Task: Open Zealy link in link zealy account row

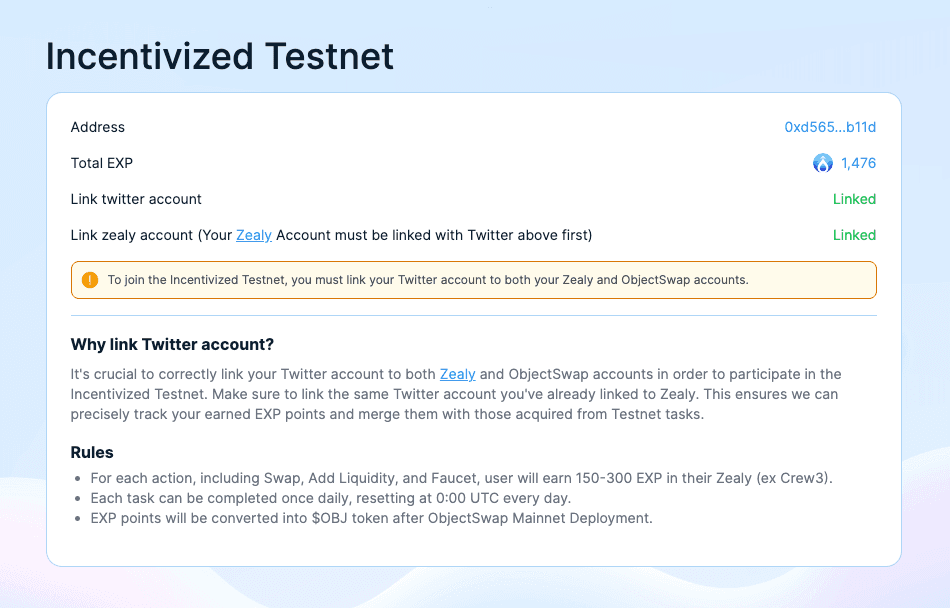Action: 254,235
